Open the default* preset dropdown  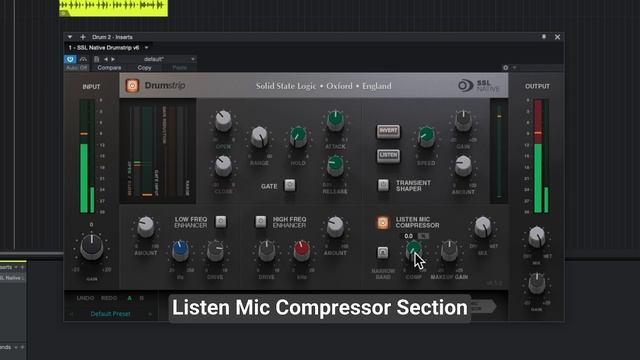click(x=159, y=59)
